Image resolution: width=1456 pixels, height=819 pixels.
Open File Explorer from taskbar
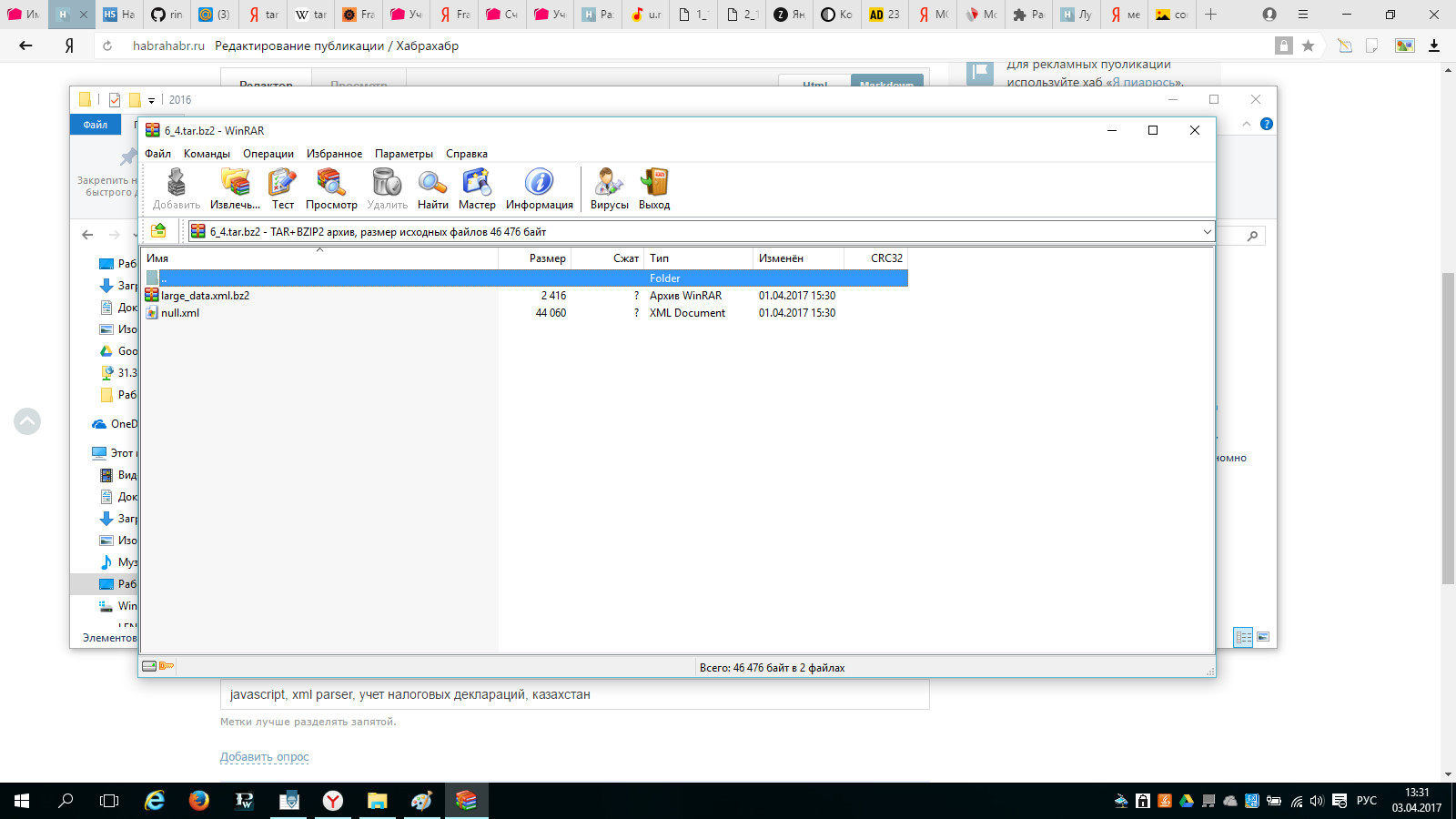(x=377, y=801)
